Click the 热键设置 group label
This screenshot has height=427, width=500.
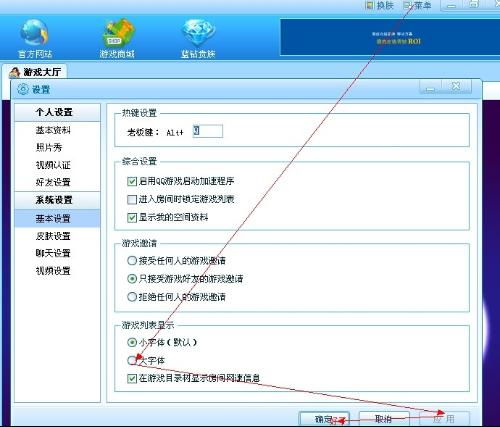pos(139,113)
